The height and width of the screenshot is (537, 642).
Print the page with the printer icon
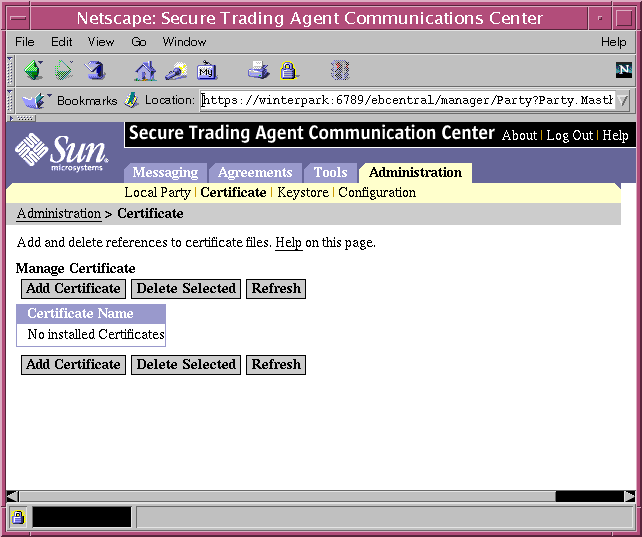(x=258, y=70)
